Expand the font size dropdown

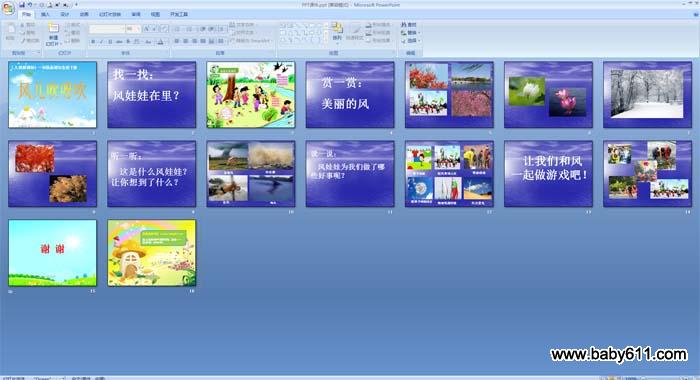[133, 29]
